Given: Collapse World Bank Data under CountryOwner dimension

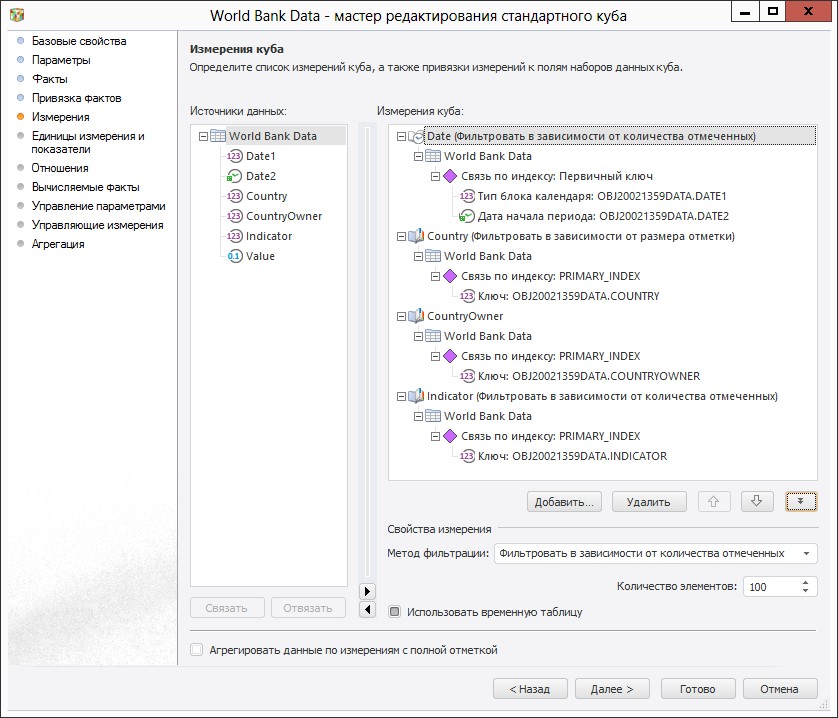Looking at the screenshot, I should click(x=418, y=336).
